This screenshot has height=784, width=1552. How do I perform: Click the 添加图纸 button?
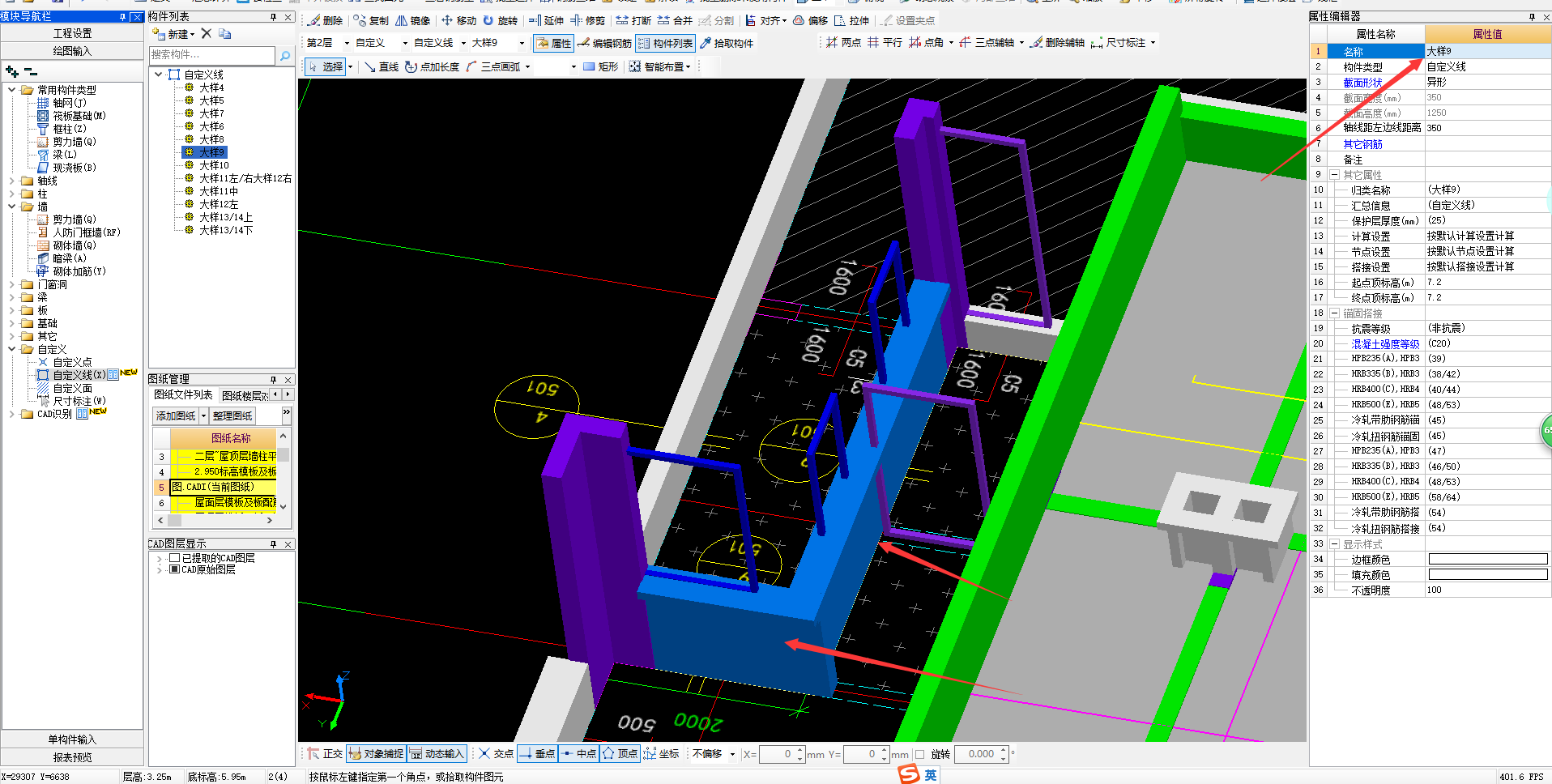coord(176,415)
